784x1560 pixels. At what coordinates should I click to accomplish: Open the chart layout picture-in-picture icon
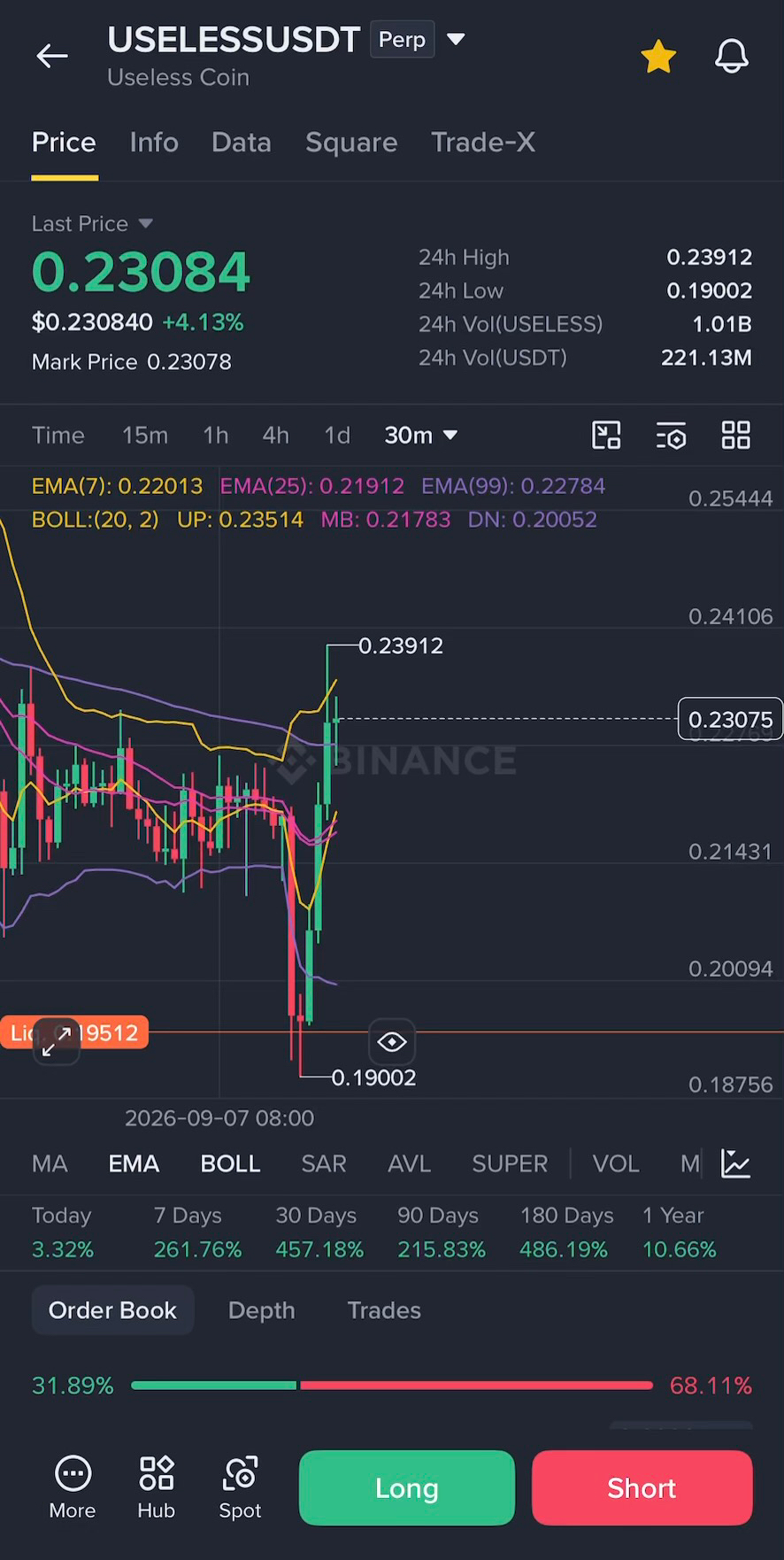tap(606, 436)
